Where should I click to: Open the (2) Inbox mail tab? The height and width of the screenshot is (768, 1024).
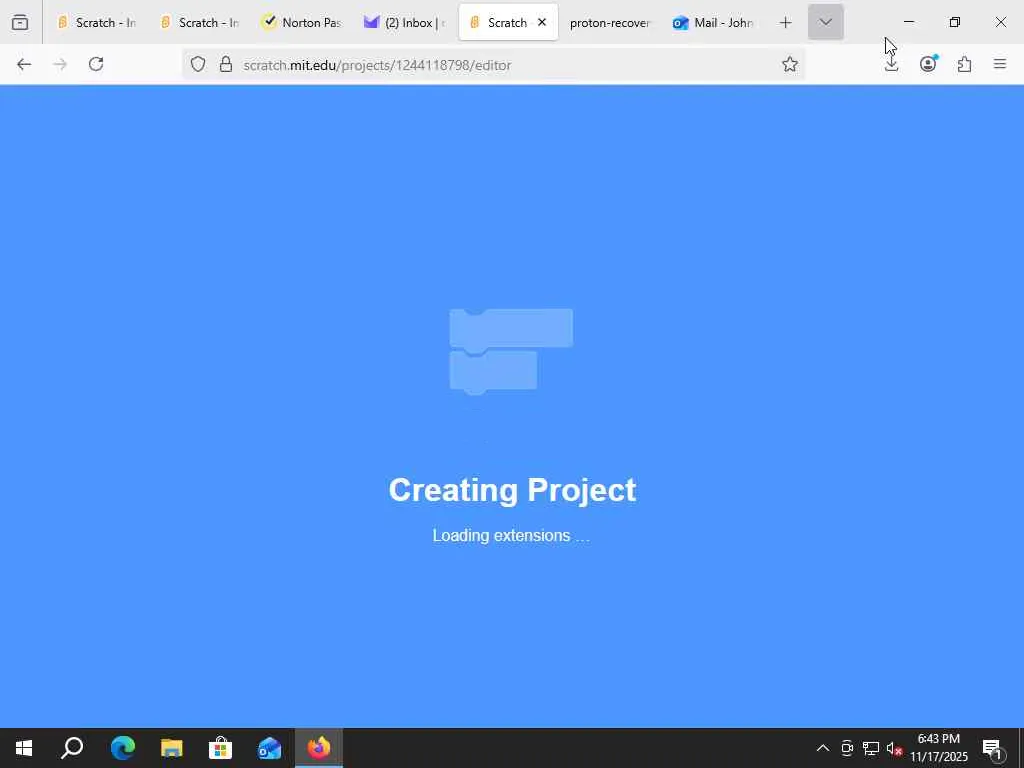[405, 22]
